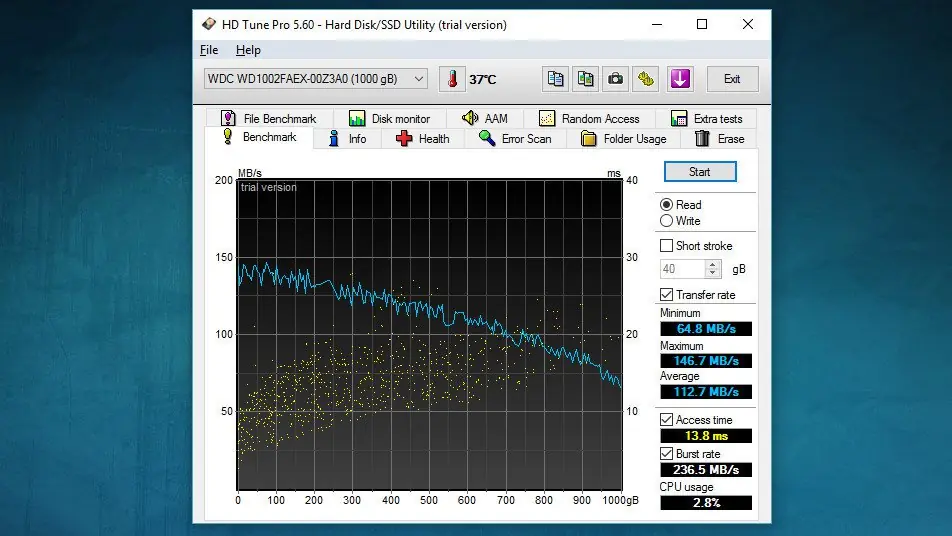The height and width of the screenshot is (536, 952).
Task: Select the Write radio button
Action: (667, 221)
